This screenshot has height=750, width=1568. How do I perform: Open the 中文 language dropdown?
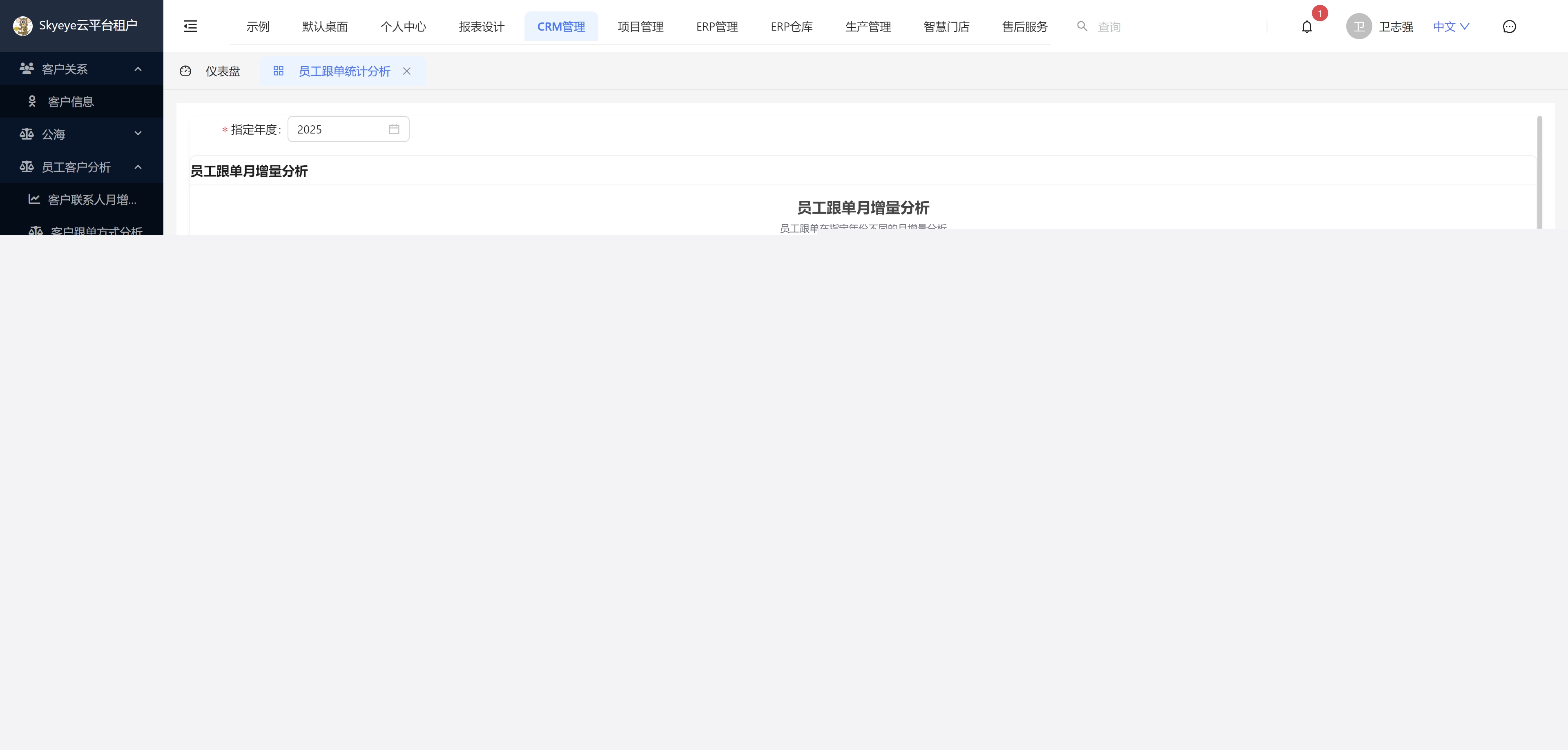click(x=1450, y=26)
